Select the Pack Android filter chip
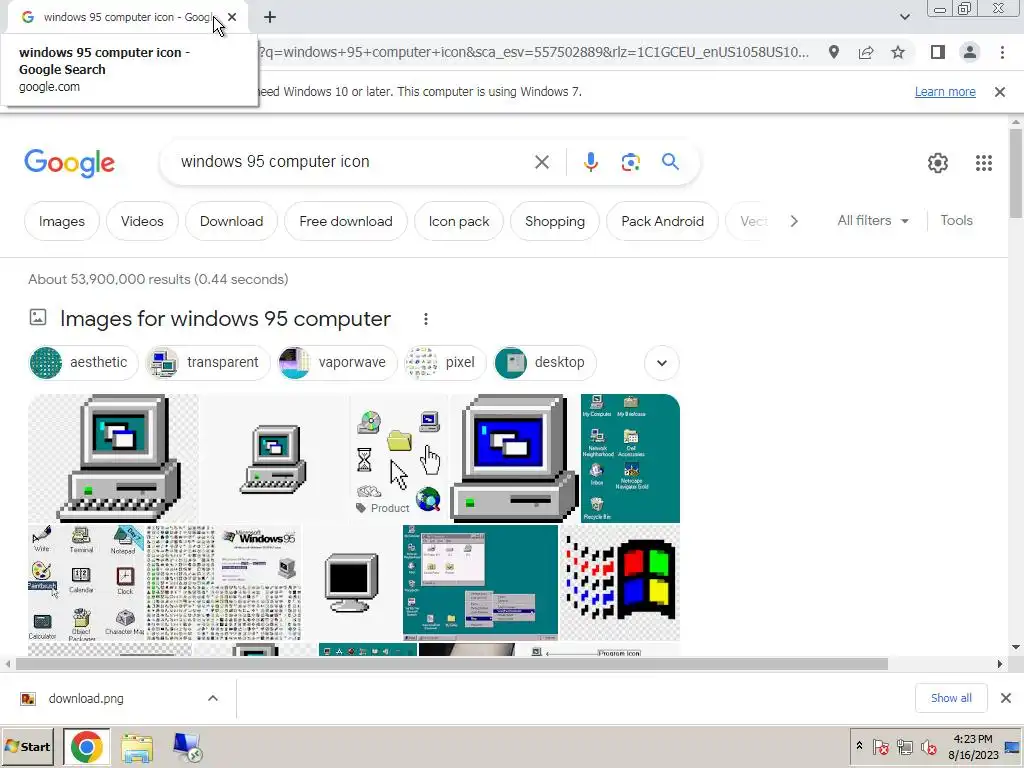The image size is (1024, 768). pos(662,221)
